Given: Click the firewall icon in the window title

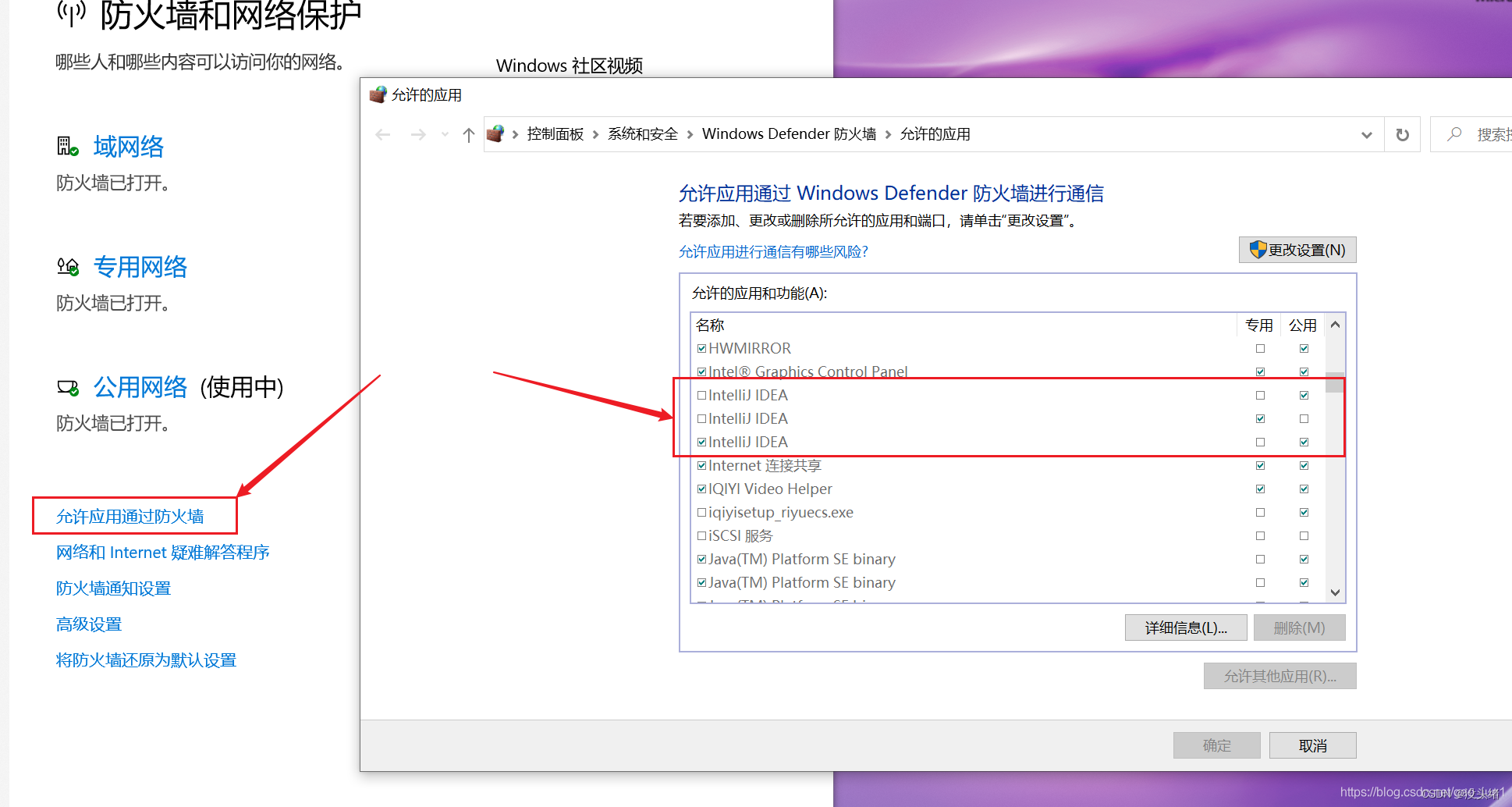Looking at the screenshot, I should (378, 94).
